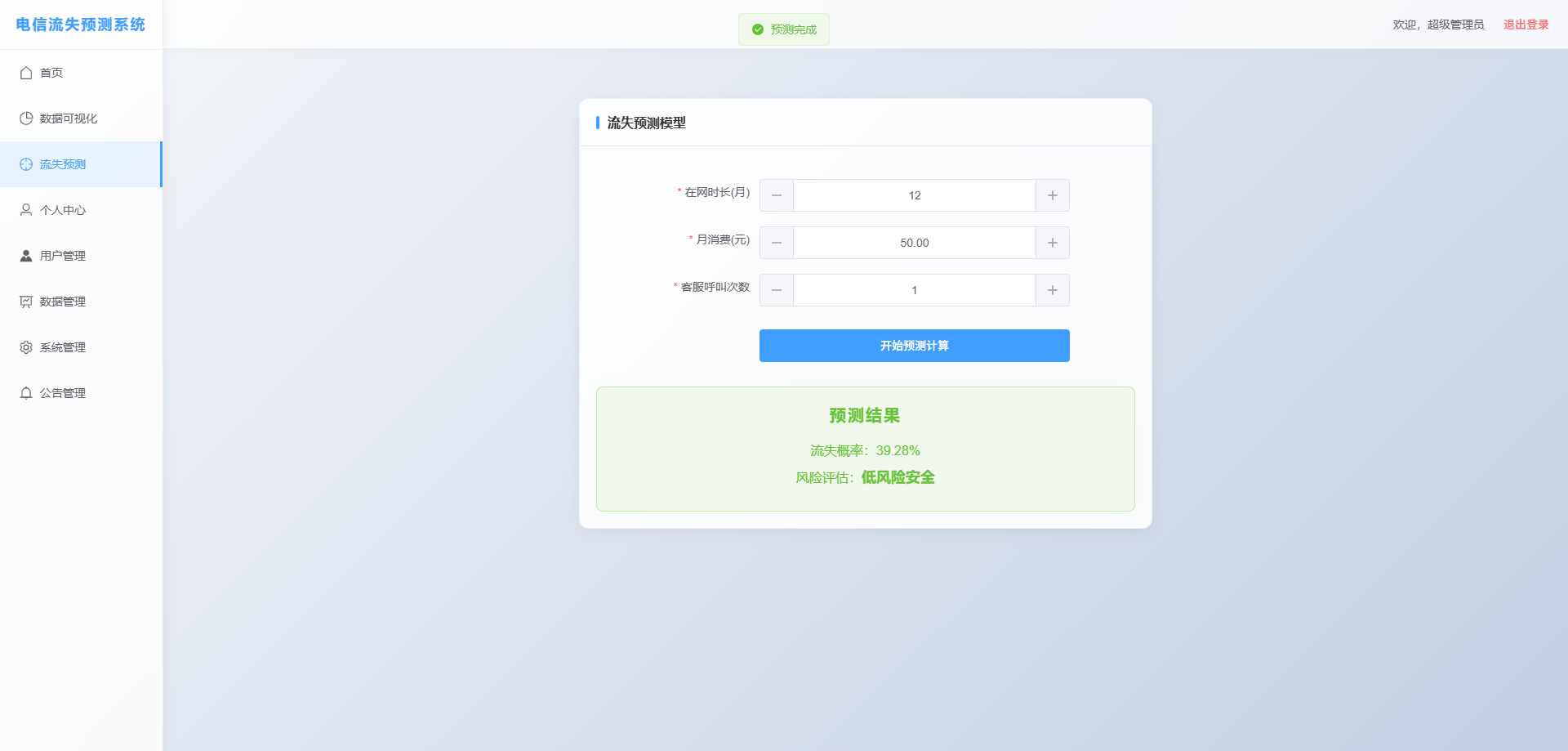Click the system management gear icon

[x=26, y=347]
